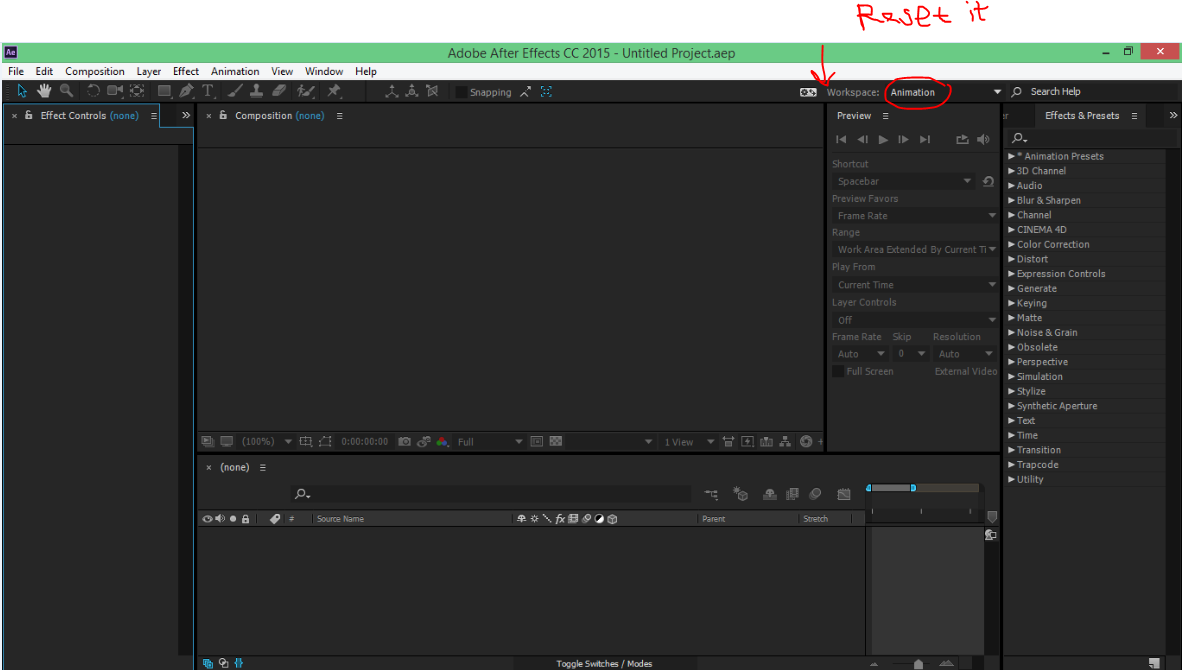
Task: Select the Unified Camera tool
Action: click(x=115, y=91)
